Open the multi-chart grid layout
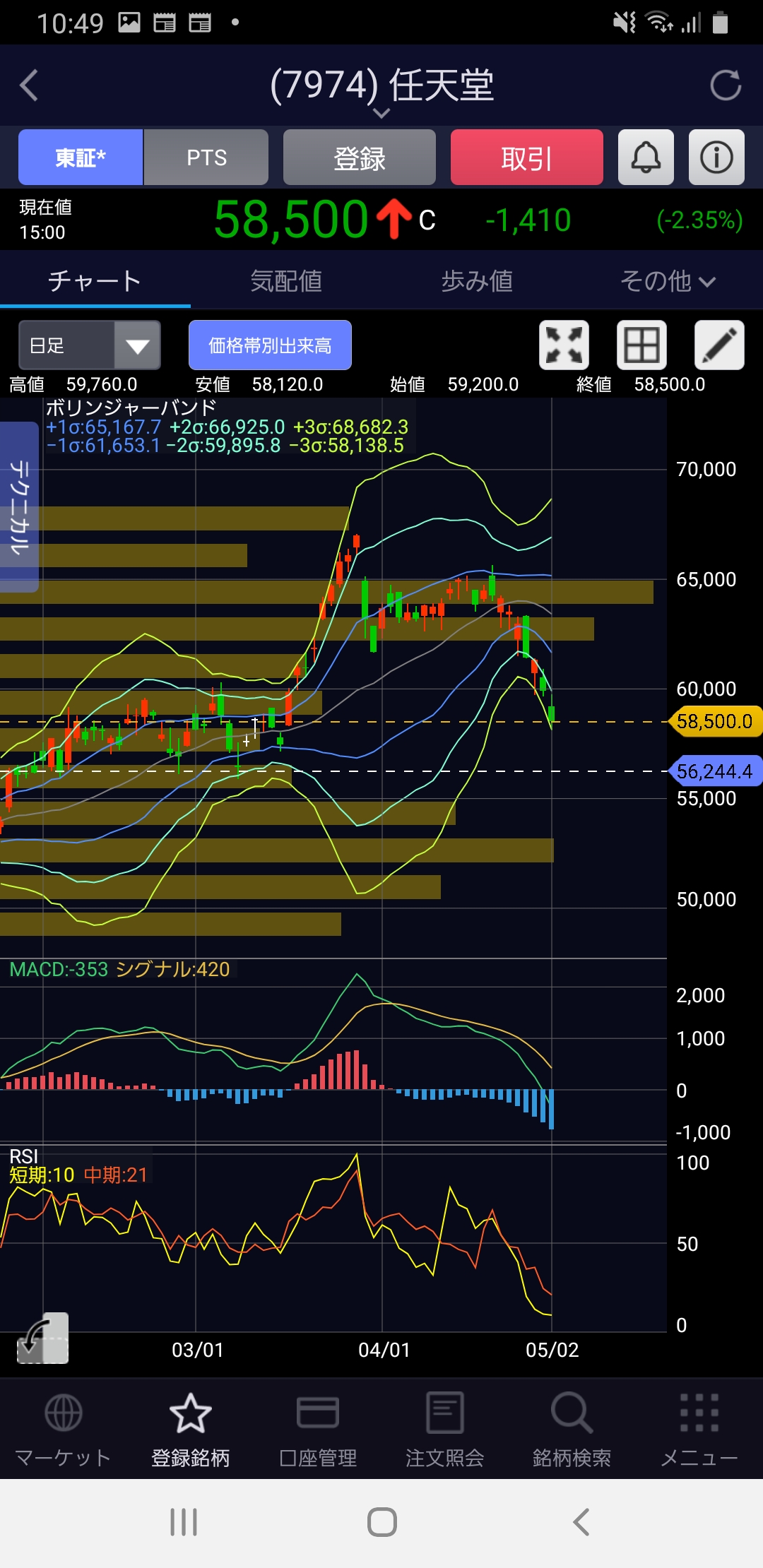Screen dimensions: 763x1568 click(x=641, y=345)
